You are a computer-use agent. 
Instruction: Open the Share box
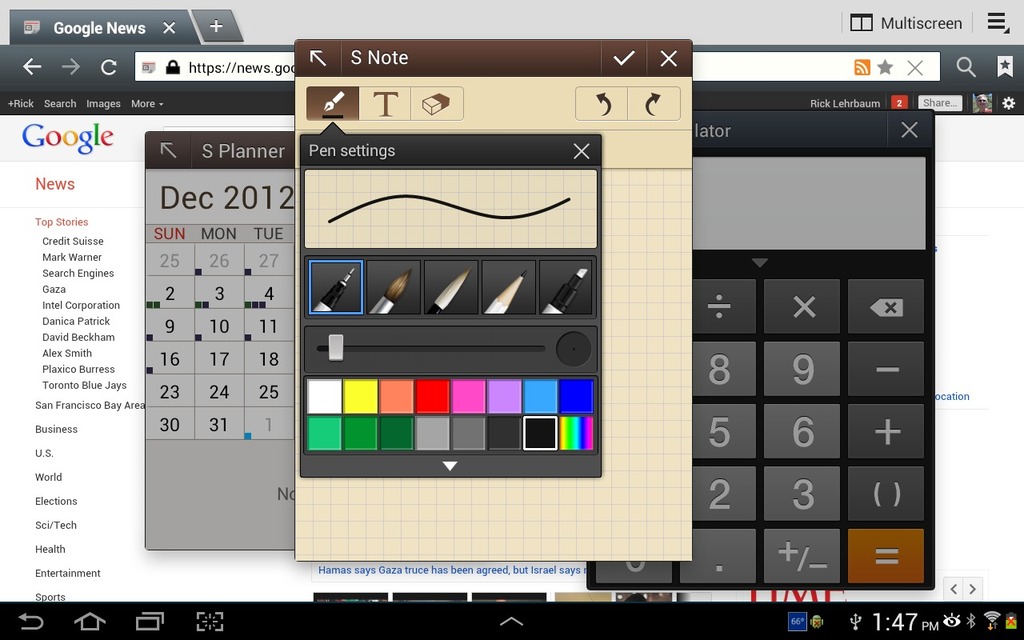click(x=940, y=103)
